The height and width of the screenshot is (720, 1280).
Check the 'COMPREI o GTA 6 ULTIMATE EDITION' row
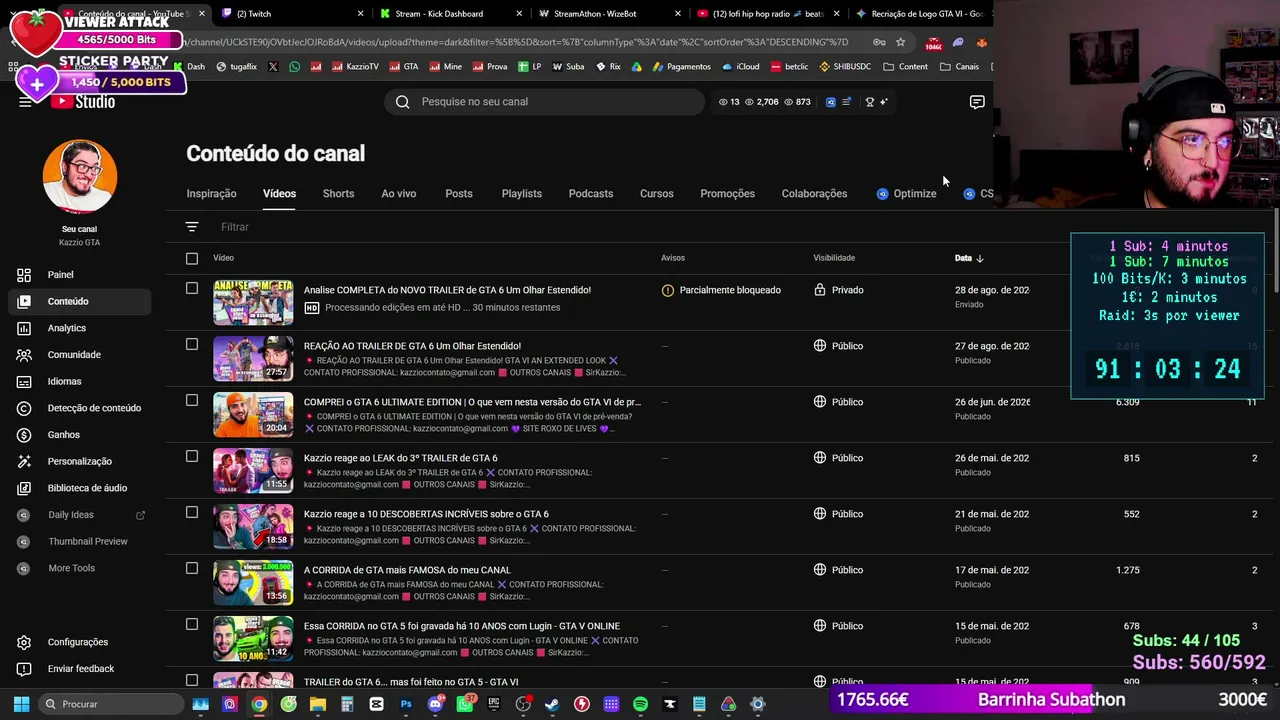point(192,401)
